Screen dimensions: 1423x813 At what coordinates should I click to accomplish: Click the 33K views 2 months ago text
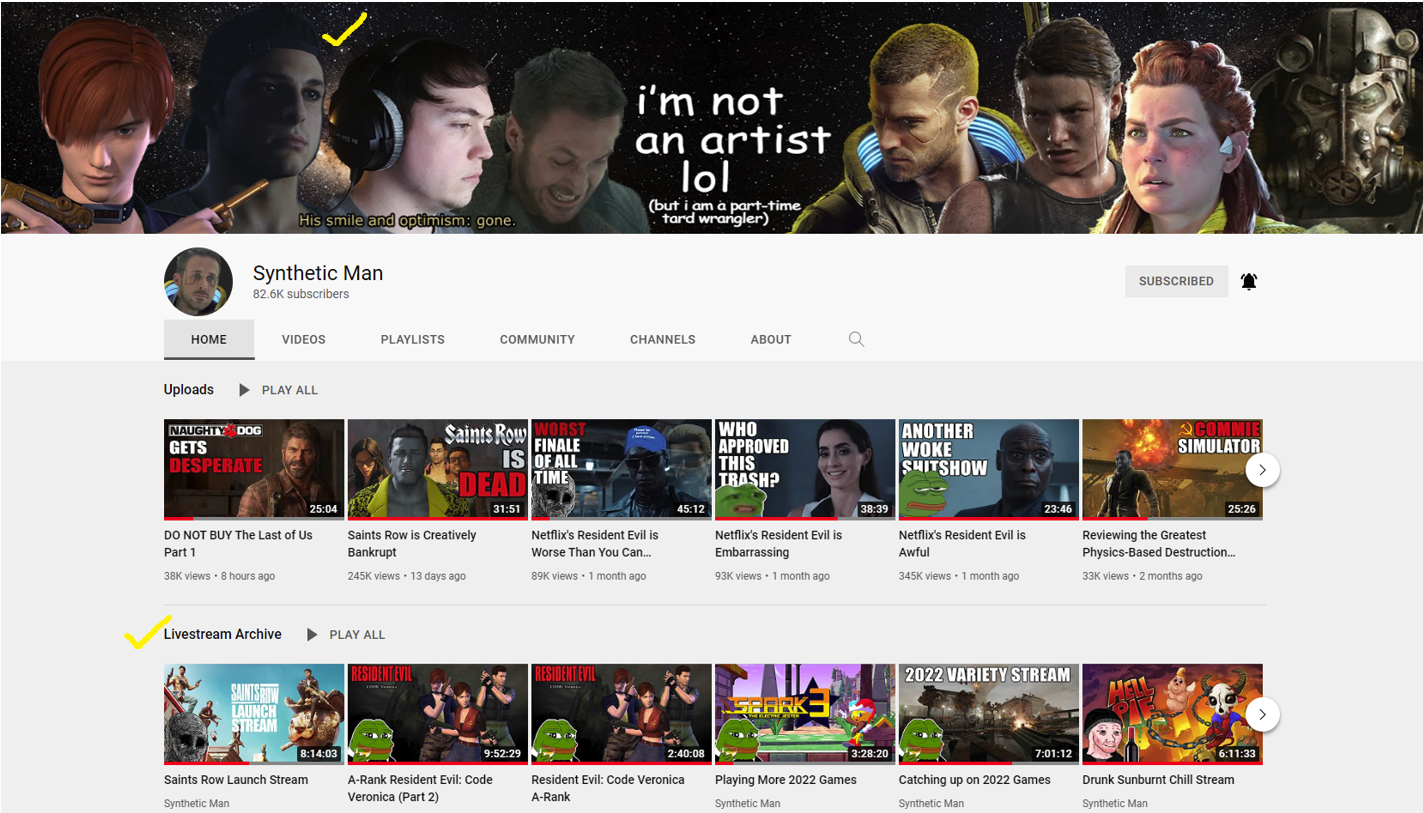click(1143, 576)
